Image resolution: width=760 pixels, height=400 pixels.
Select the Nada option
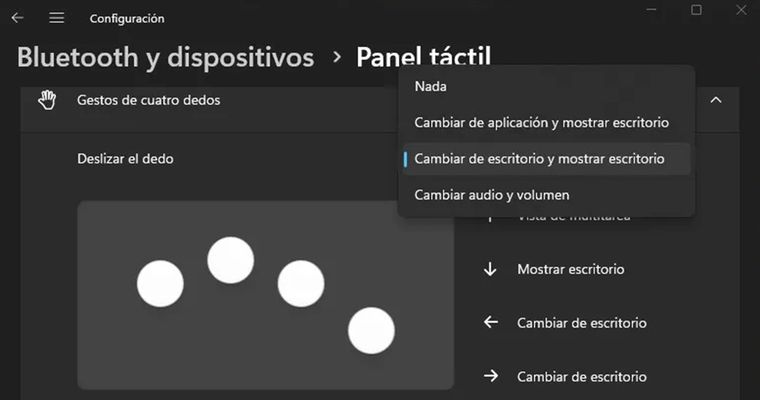click(x=431, y=86)
